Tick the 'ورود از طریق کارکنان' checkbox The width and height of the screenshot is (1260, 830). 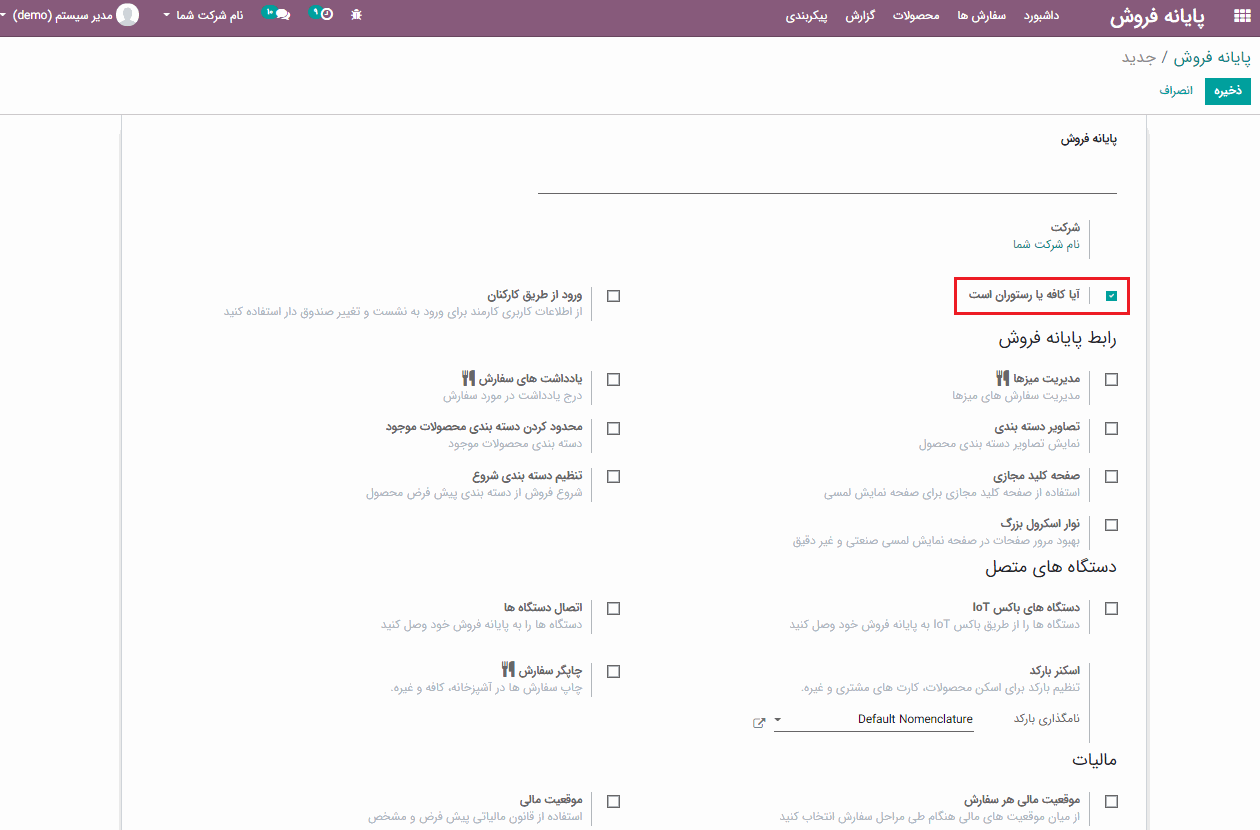point(613,296)
